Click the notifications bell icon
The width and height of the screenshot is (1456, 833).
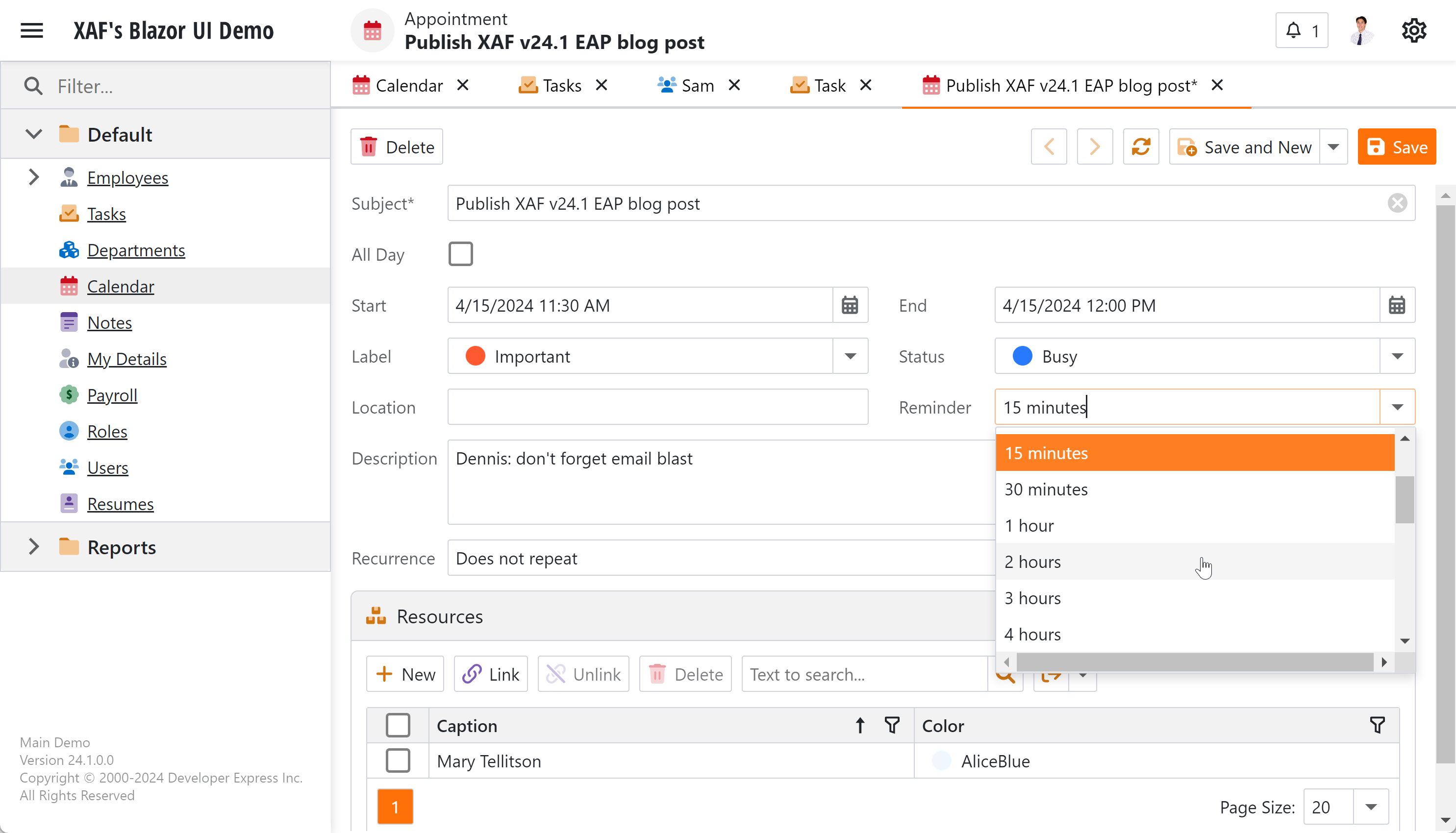coord(1293,30)
